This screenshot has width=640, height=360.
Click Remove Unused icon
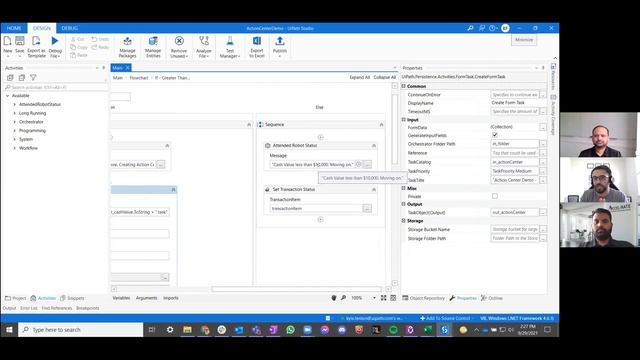[179, 41]
